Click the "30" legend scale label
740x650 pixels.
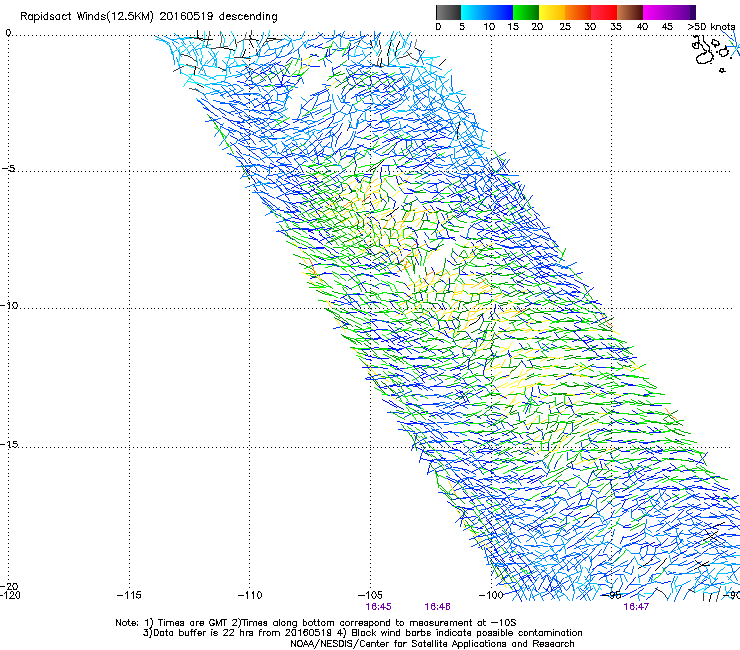[590, 27]
